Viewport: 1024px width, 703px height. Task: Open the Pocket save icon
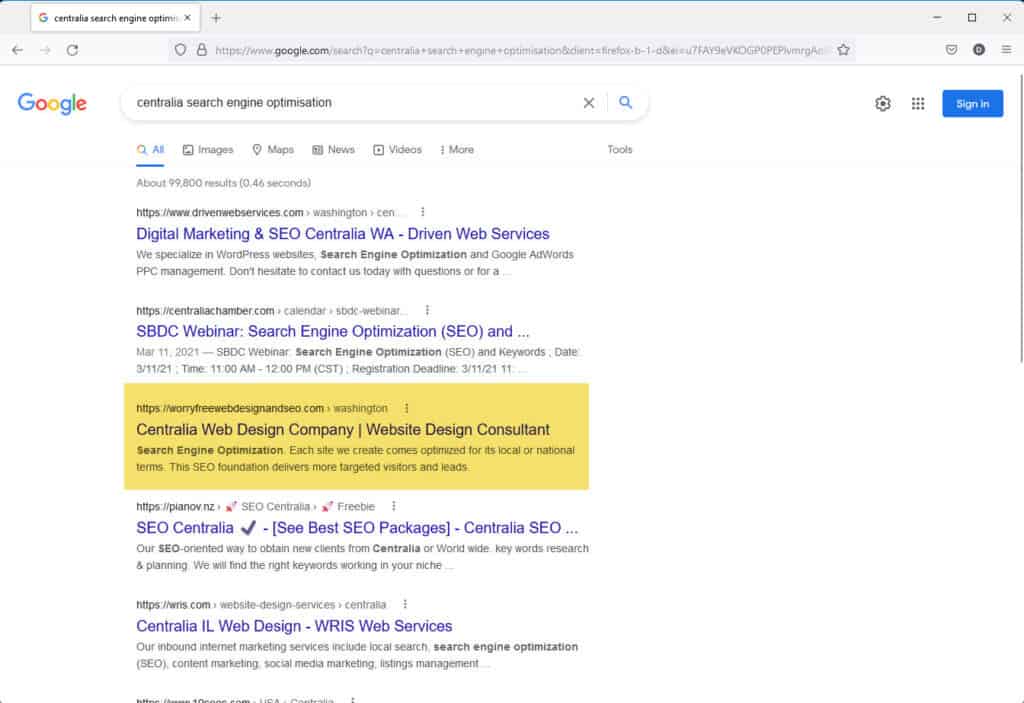[952, 50]
